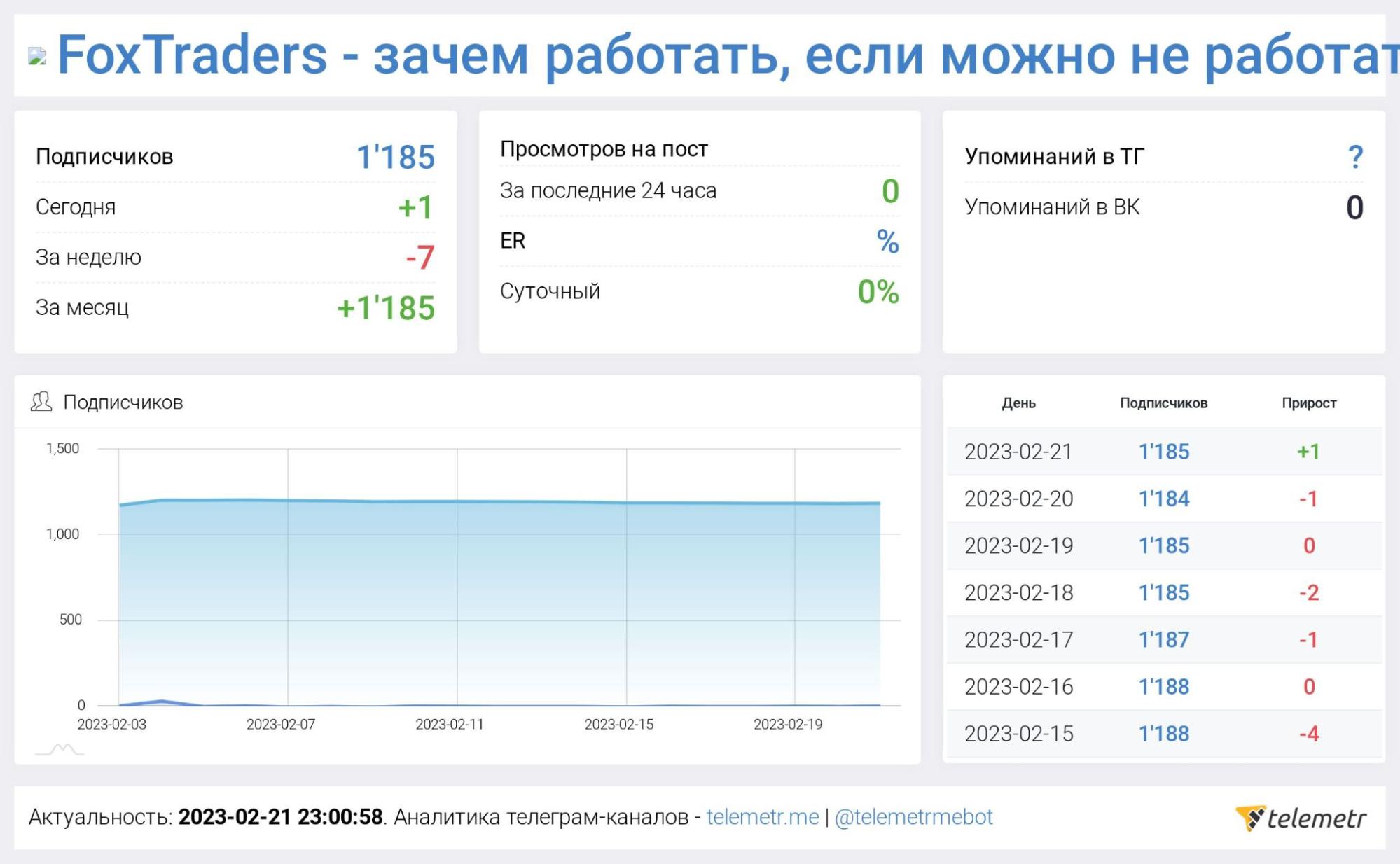Click the 'За неделю' -7 value
1400x864 pixels.
(420, 258)
